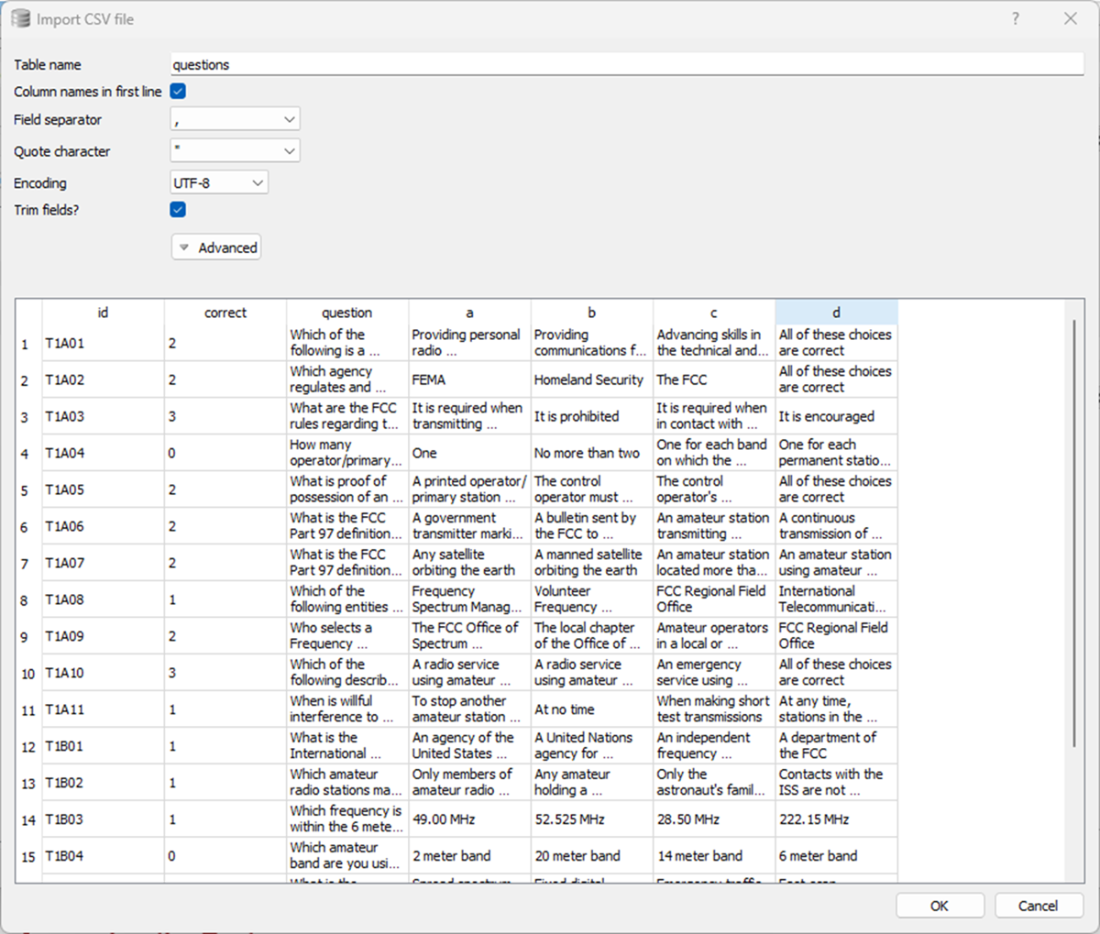Open the Encoding dropdown

point(219,183)
